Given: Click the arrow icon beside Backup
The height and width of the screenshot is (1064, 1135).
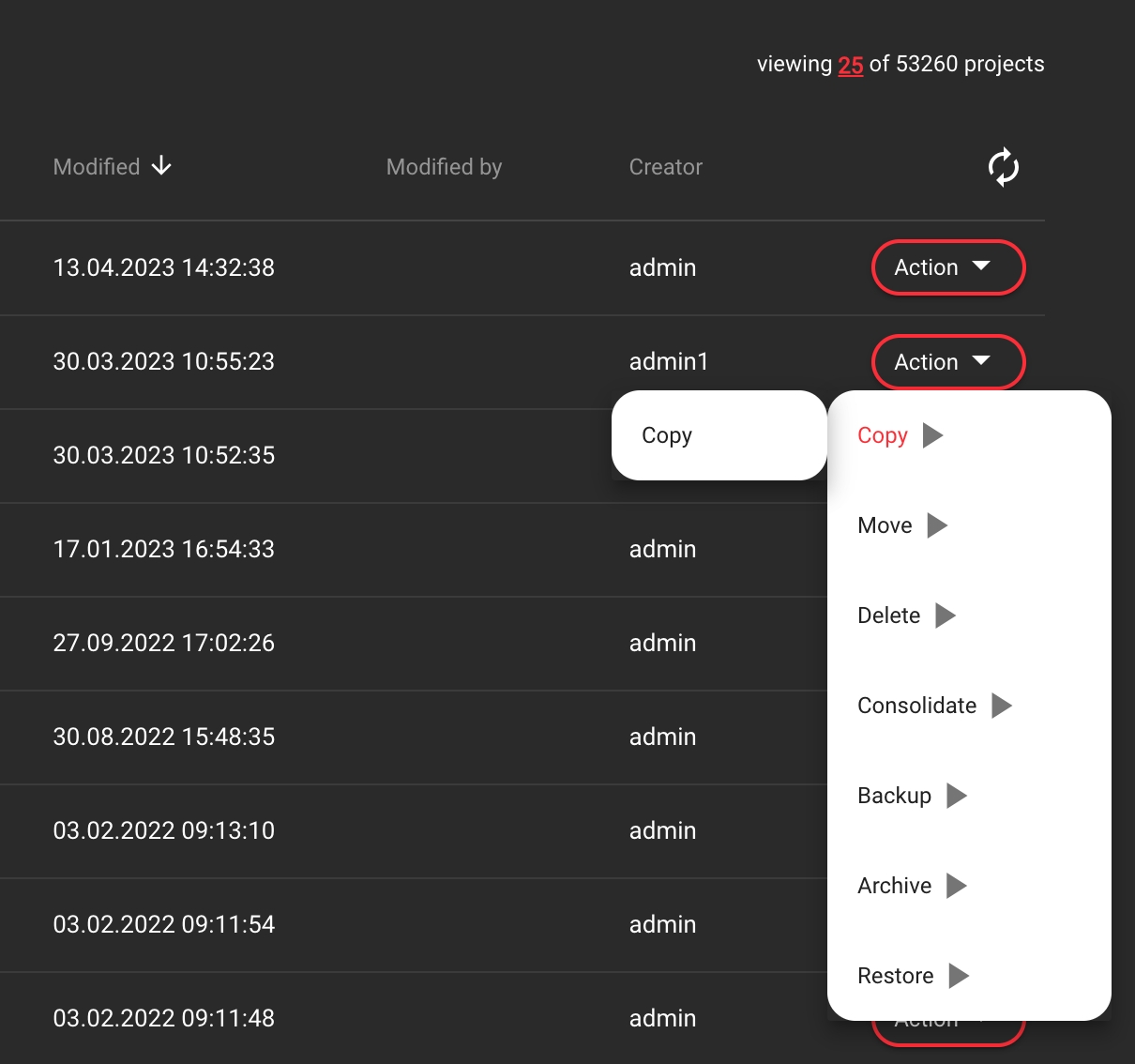Looking at the screenshot, I should click(956, 796).
